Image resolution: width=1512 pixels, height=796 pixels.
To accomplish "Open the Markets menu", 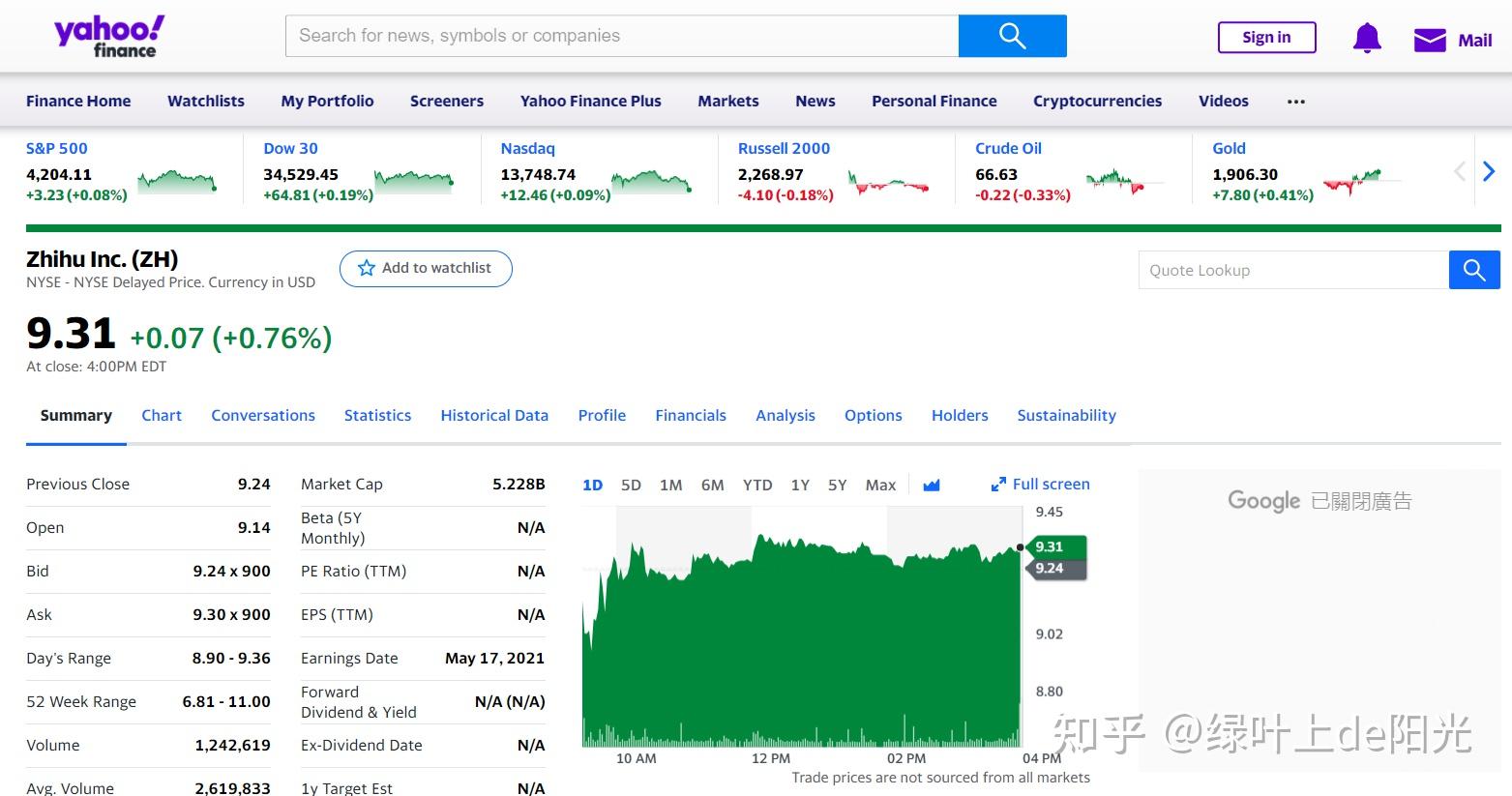I will point(728,101).
